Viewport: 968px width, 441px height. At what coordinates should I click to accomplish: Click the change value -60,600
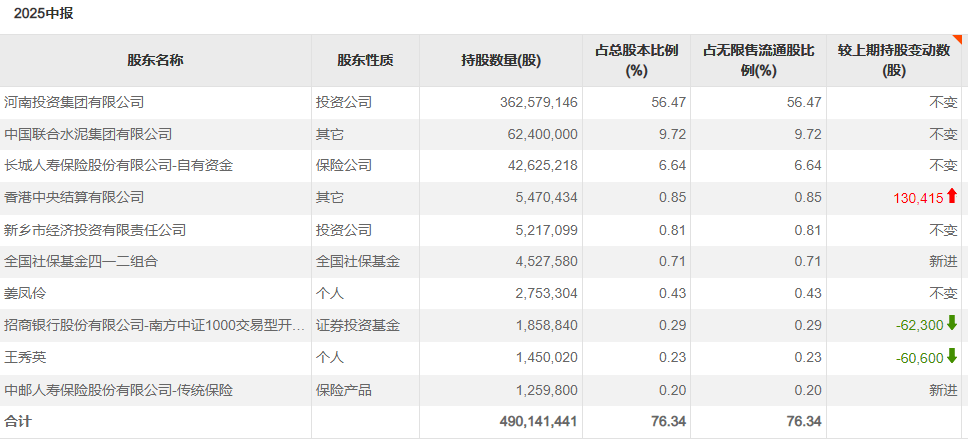point(920,358)
